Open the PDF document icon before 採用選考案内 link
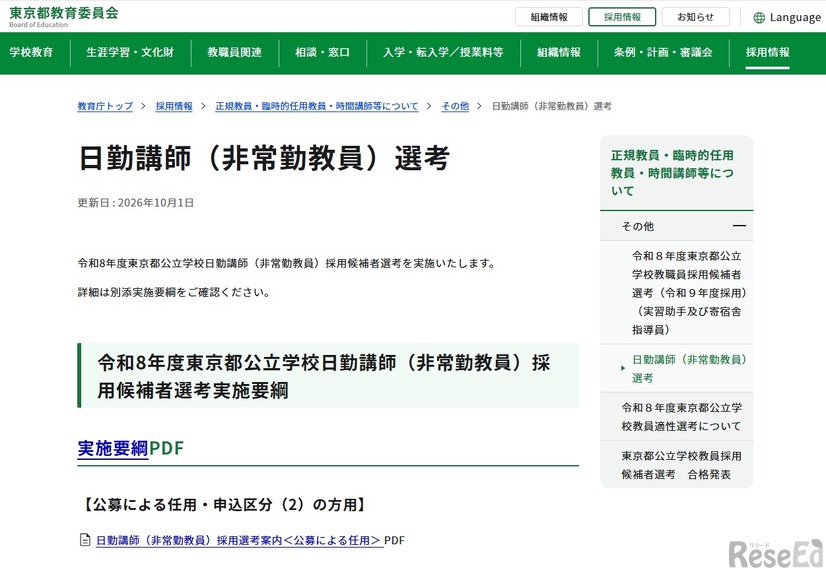Viewport: 826px width, 570px height. 85,540
